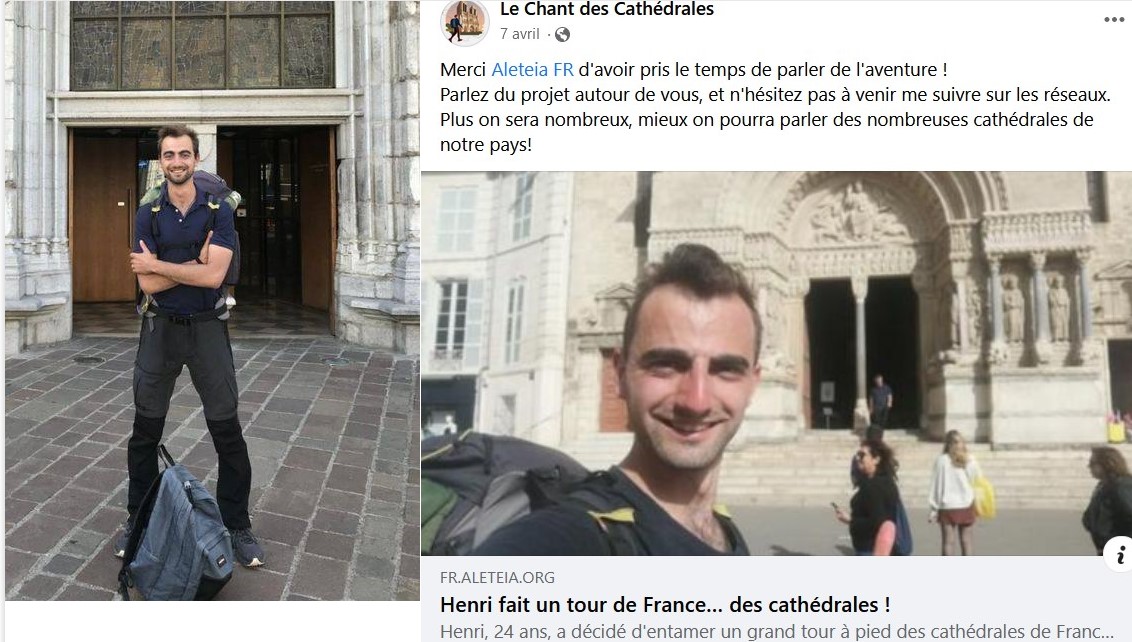Image resolution: width=1132 pixels, height=642 pixels.
Task: Click the link info icon on preview
Action: 1119,555
